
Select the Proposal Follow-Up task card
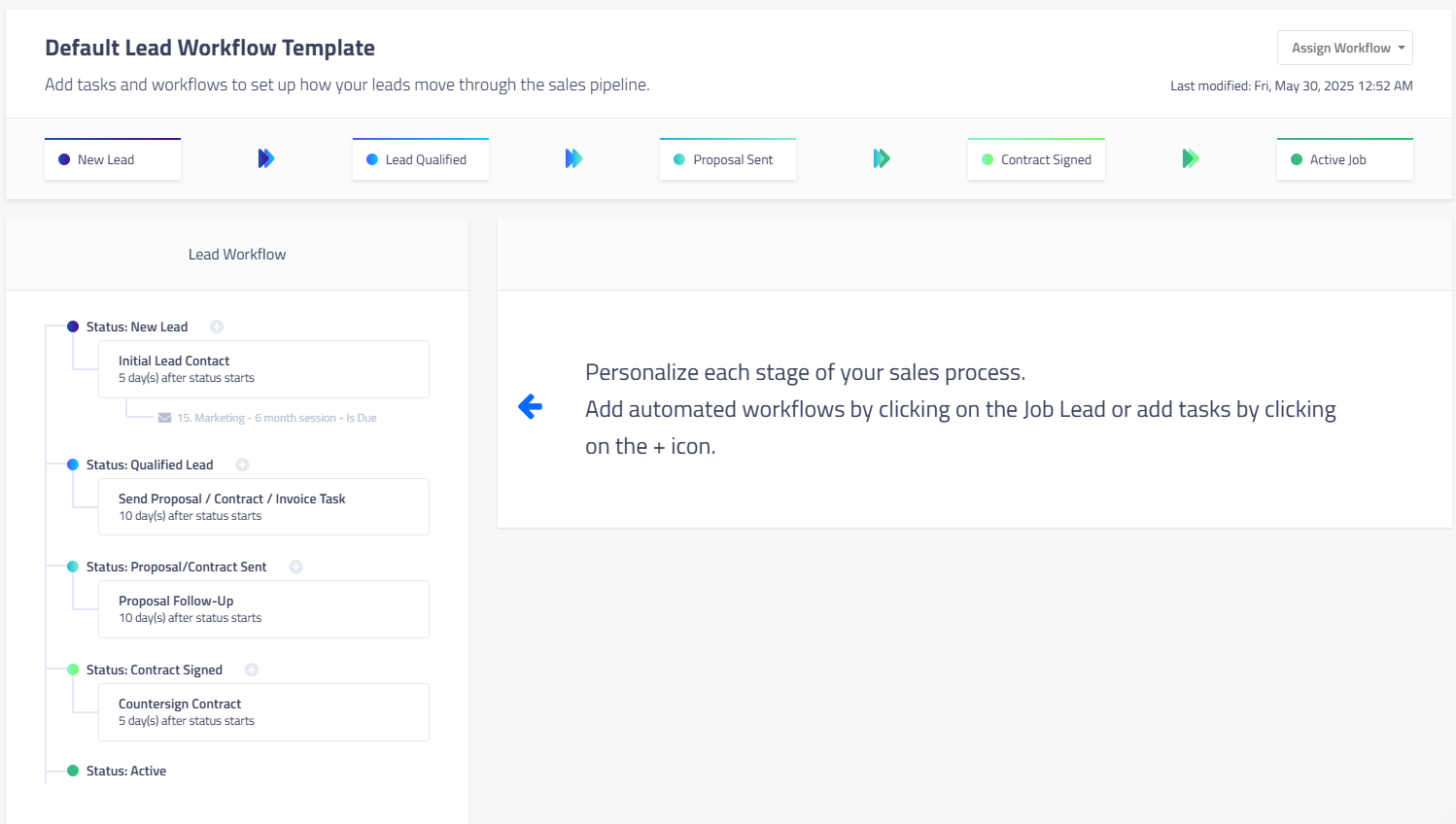click(x=263, y=609)
